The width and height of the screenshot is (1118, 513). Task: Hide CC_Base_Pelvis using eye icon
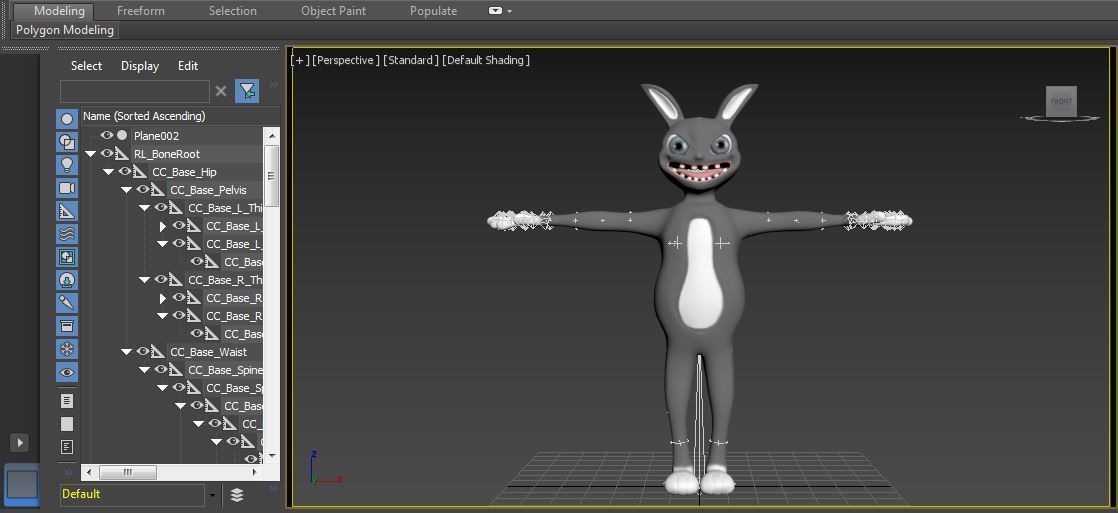coord(143,190)
